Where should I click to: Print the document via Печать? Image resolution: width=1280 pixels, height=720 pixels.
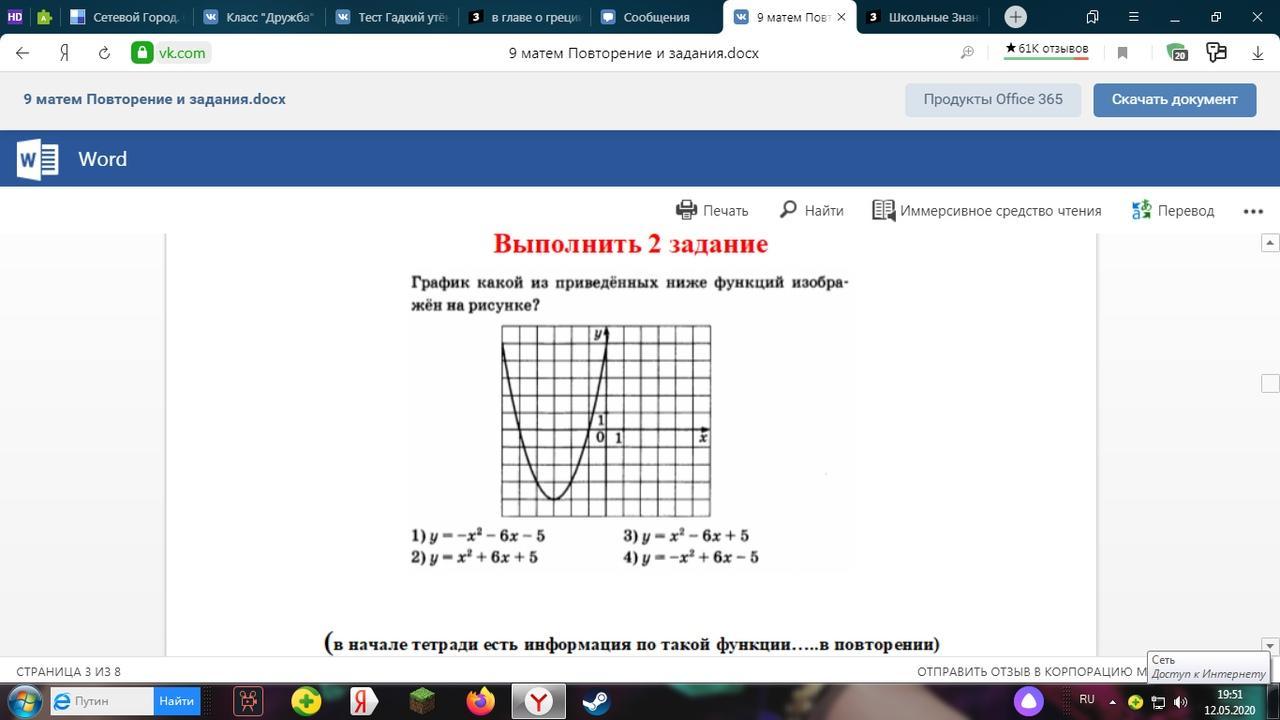click(x=712, y=210)
